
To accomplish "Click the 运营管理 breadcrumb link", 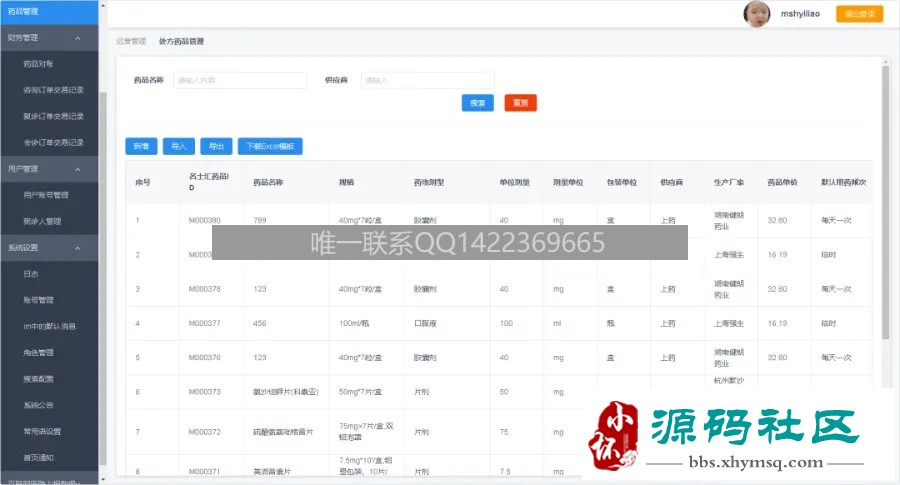I will click(131, 41).
